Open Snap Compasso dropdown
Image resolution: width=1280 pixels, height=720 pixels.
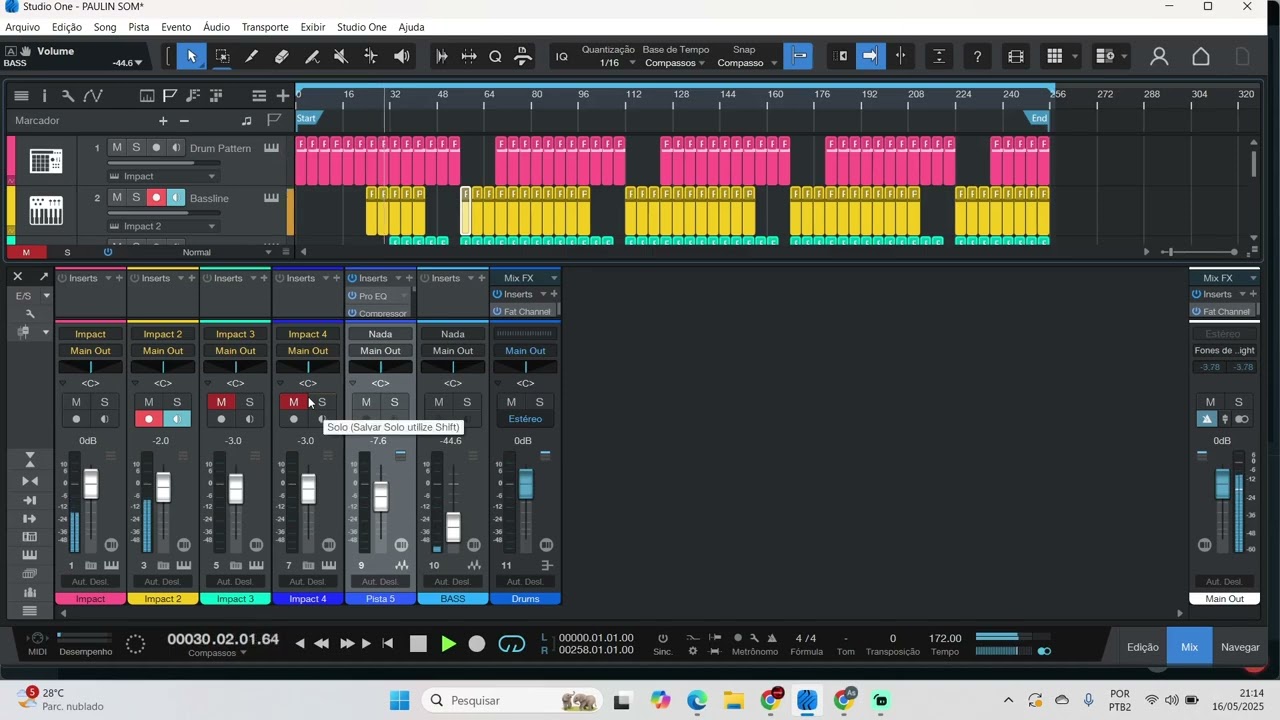[x=747, y=63]
